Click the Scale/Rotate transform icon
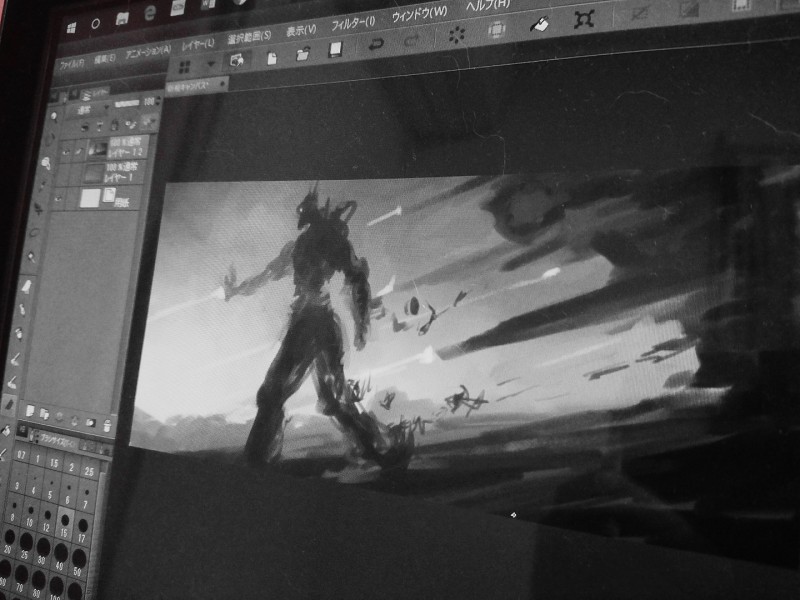Screen dimensions: 800x600 click(x=585, y=19)
